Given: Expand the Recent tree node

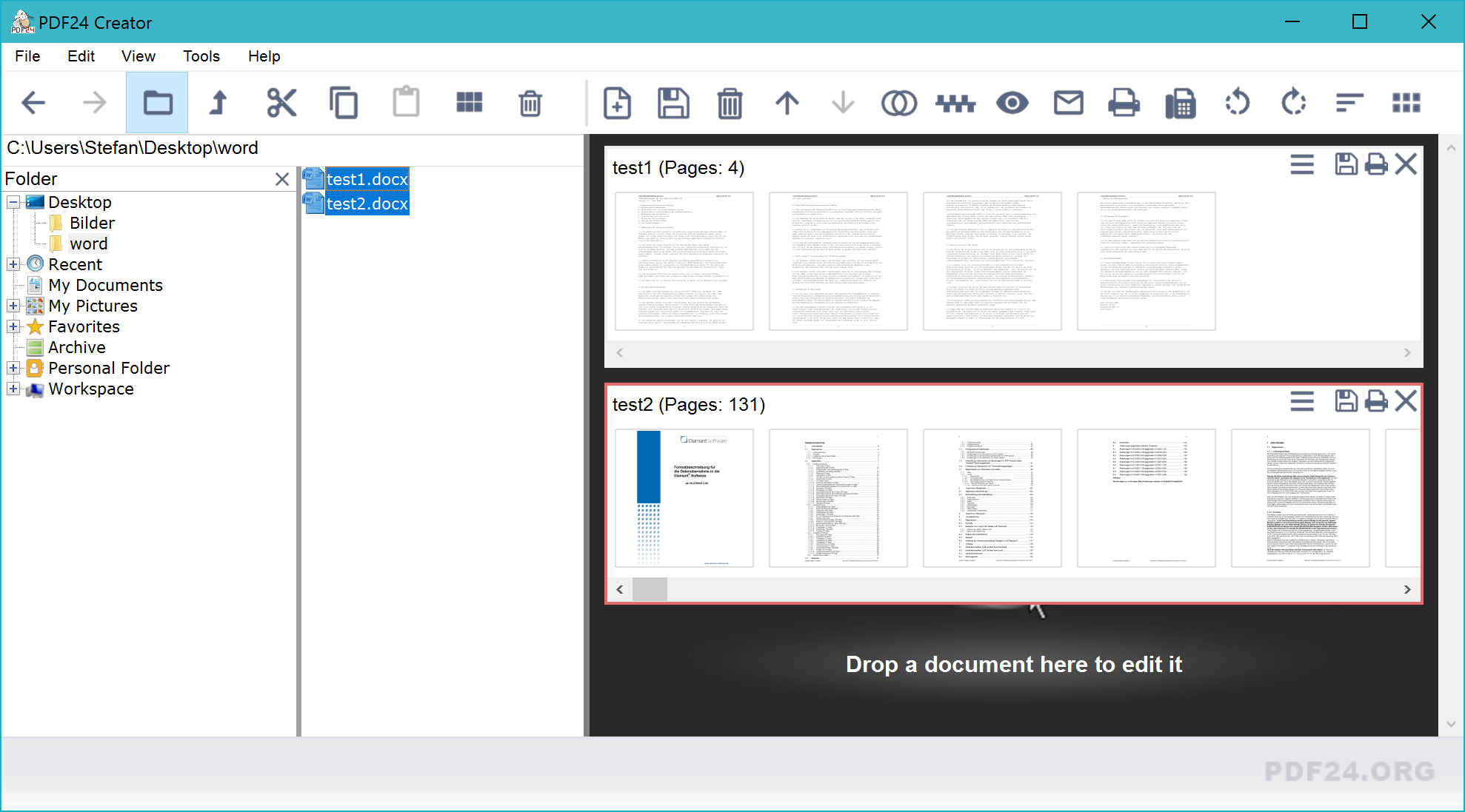Looking at the screenshot, I should click(13, 264).
